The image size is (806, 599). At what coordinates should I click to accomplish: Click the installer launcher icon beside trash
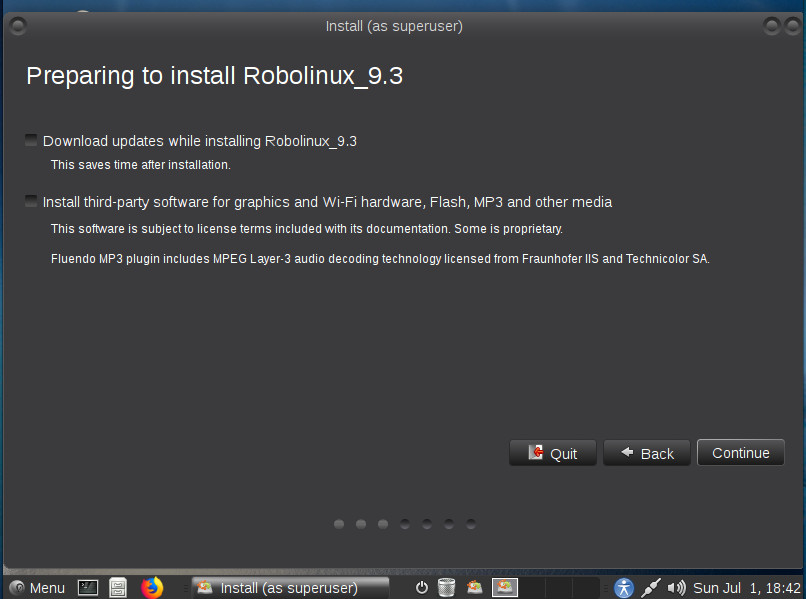[474, 587]
